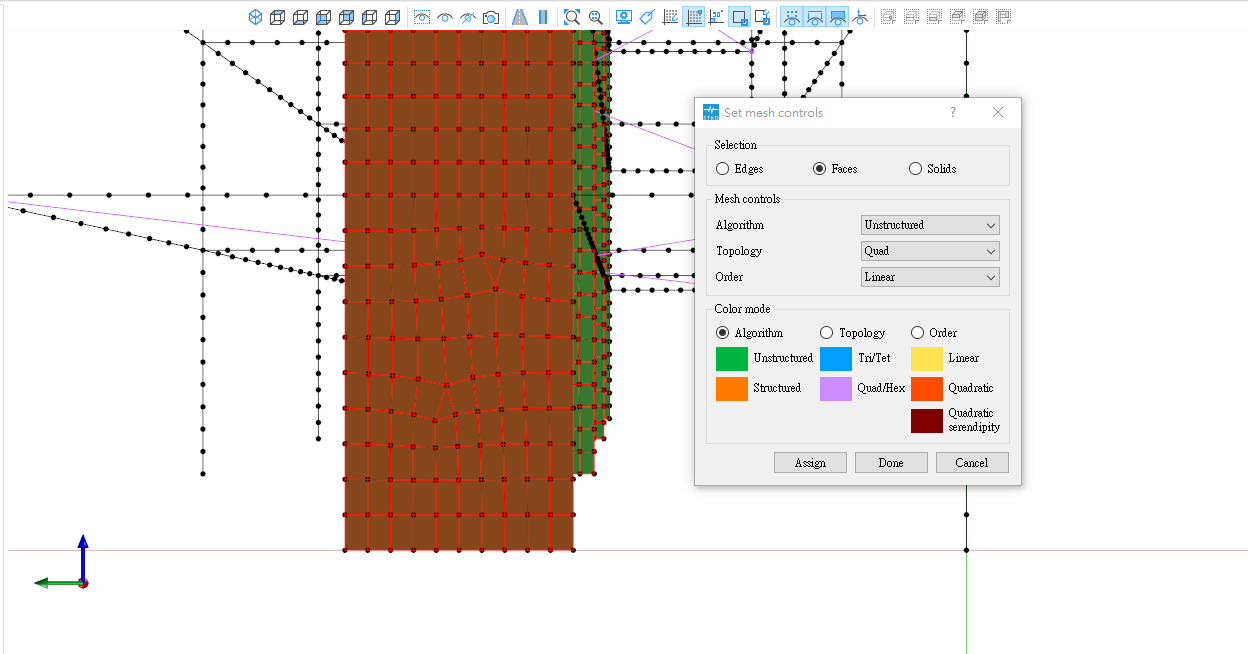Choose Topology color mode radio button

826,333
